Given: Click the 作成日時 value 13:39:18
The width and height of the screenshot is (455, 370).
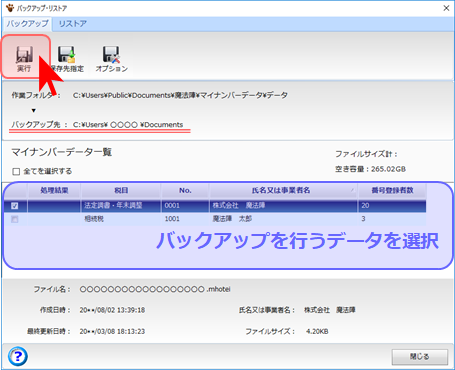Looking at the screenshot, I should pyautogui.click(x=112, y=310).
